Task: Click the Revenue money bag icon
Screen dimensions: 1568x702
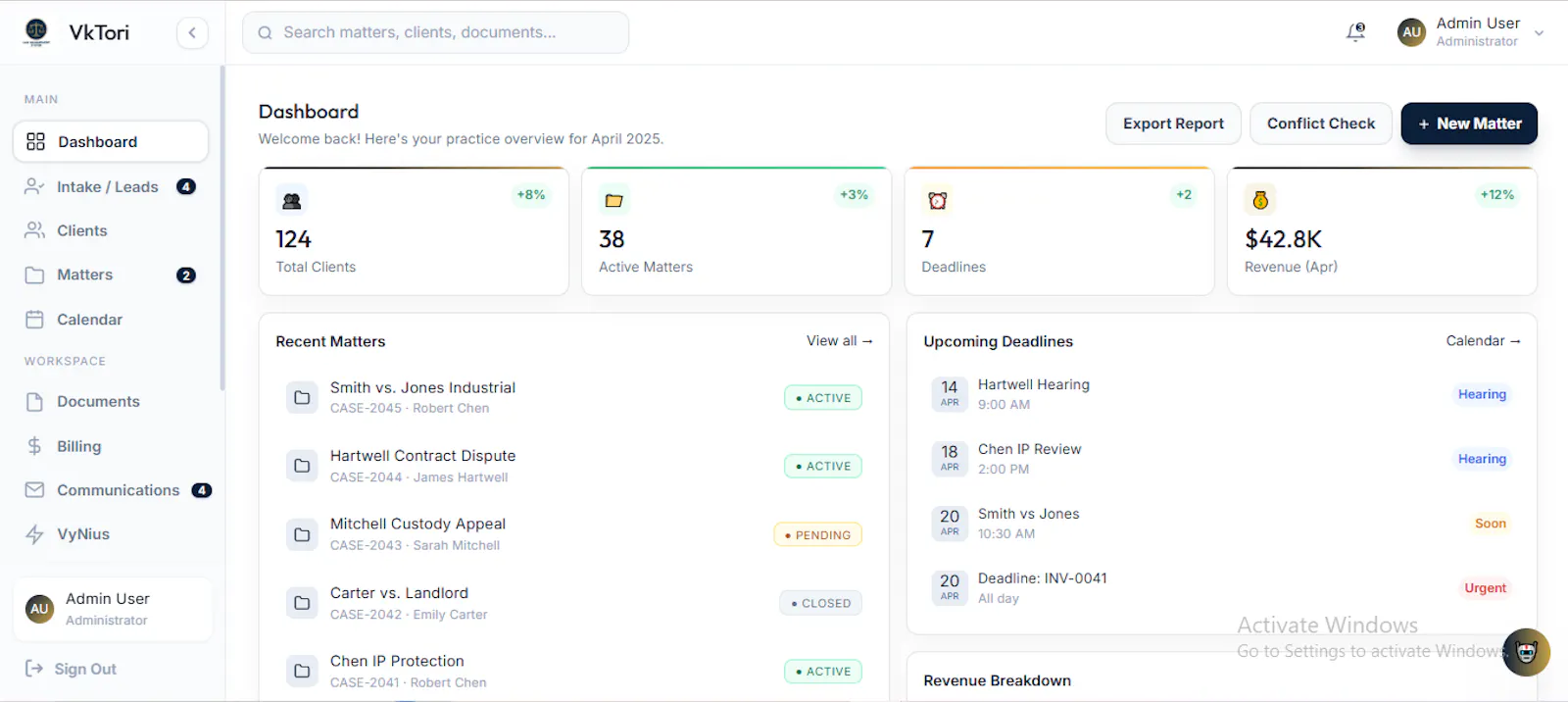Action: coord(1260,201)
